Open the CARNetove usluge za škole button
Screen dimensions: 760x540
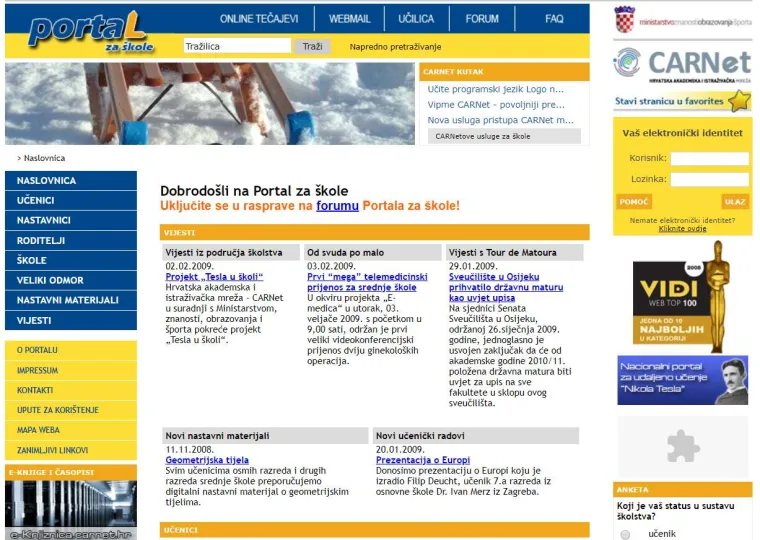[504, 136]
